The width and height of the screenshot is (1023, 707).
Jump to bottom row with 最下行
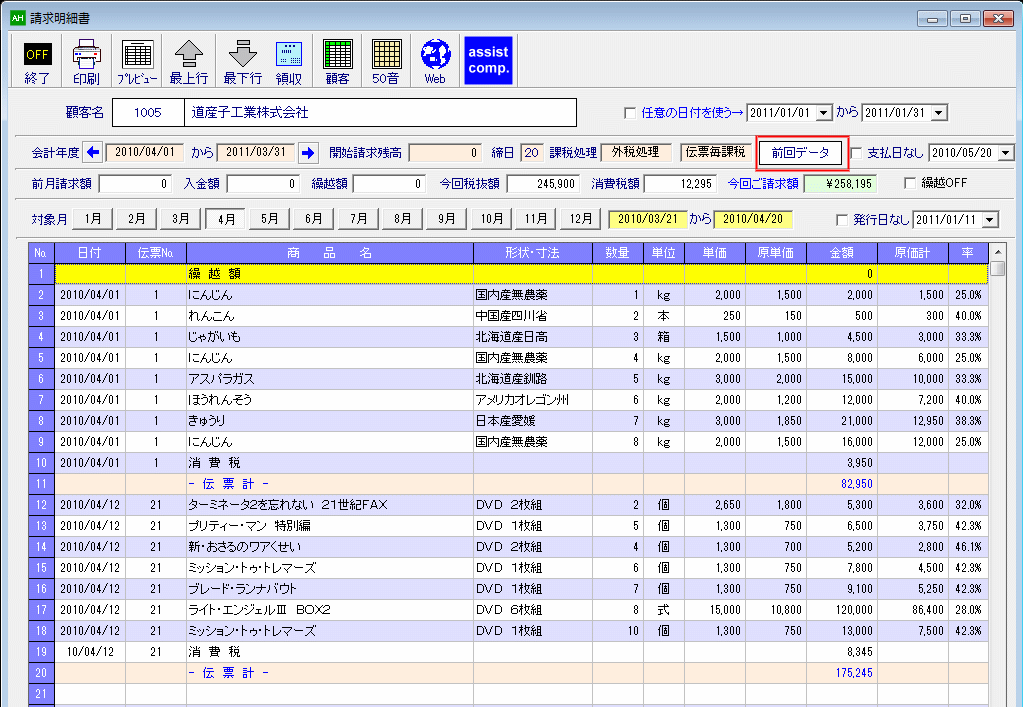242,59
